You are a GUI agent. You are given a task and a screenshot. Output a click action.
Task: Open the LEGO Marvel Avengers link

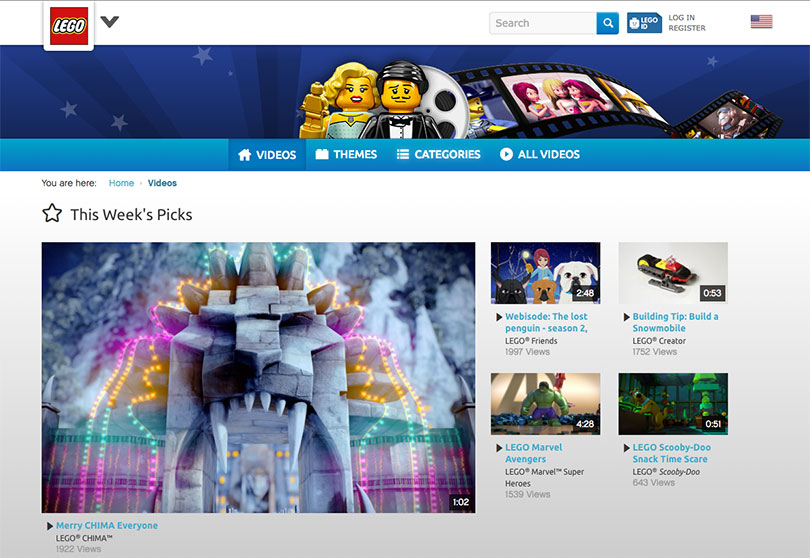[x=534, y=453]
